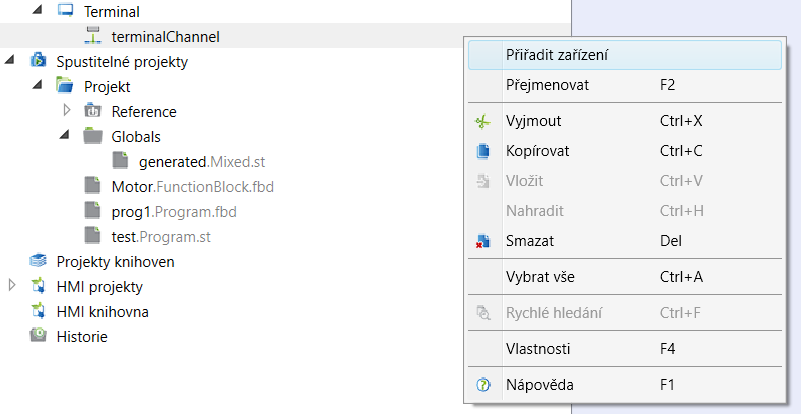Collapse the Globals folder
The height and width of the screenshot is (414, 801).
point(64,135)
